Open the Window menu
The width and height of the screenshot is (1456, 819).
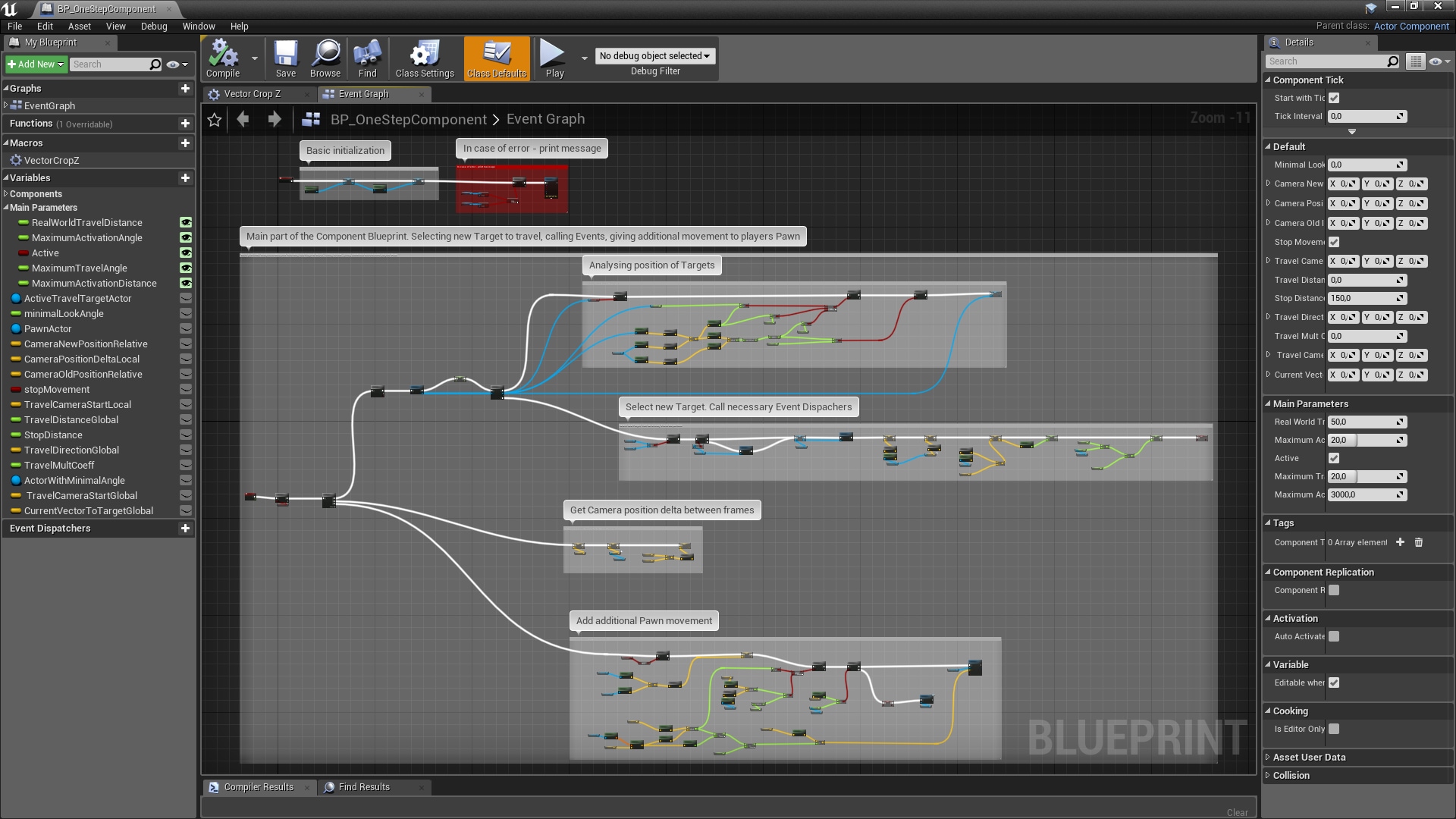pos(199,26)
